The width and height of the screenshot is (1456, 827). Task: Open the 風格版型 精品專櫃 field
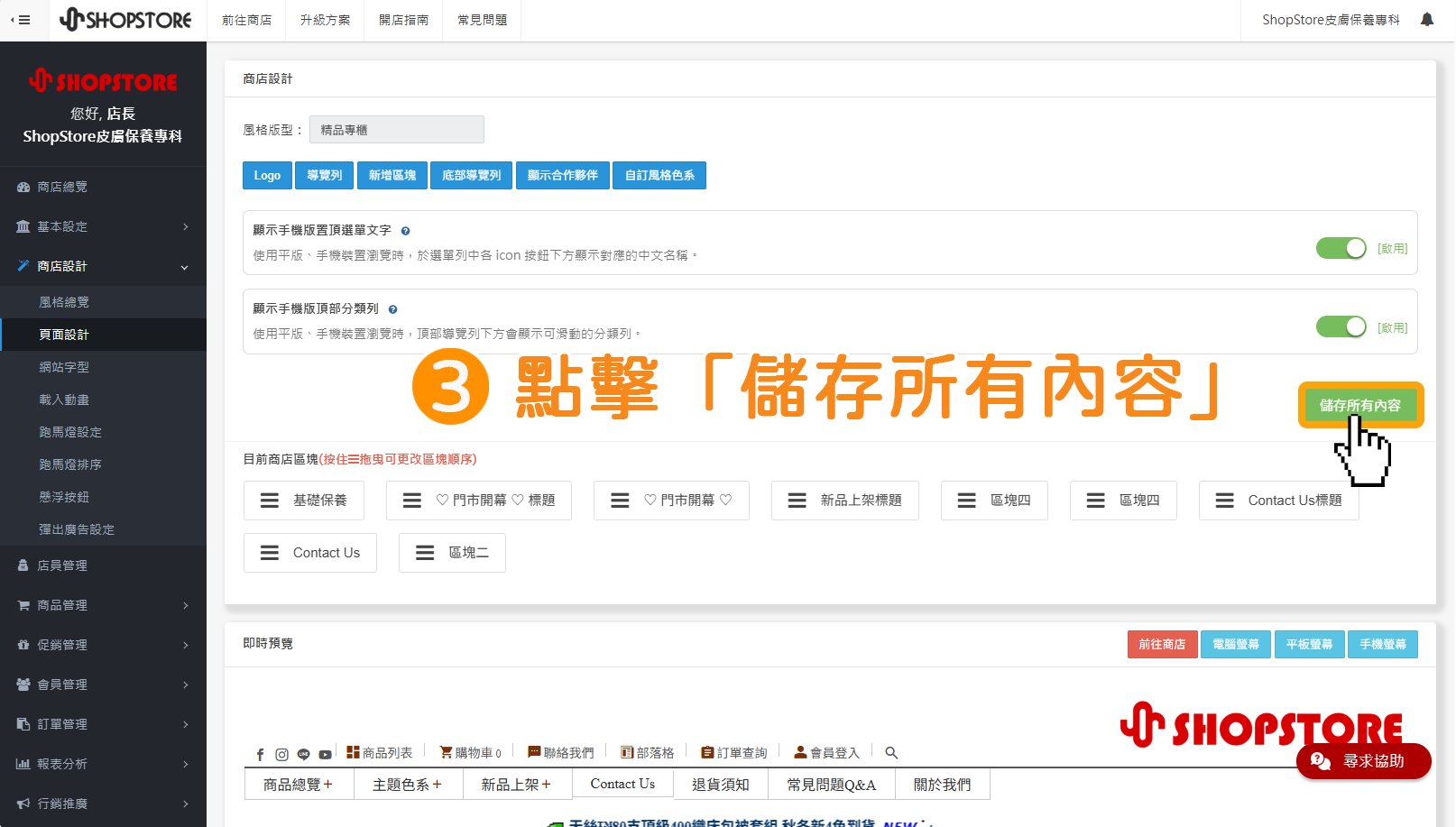tap(397, 130)
